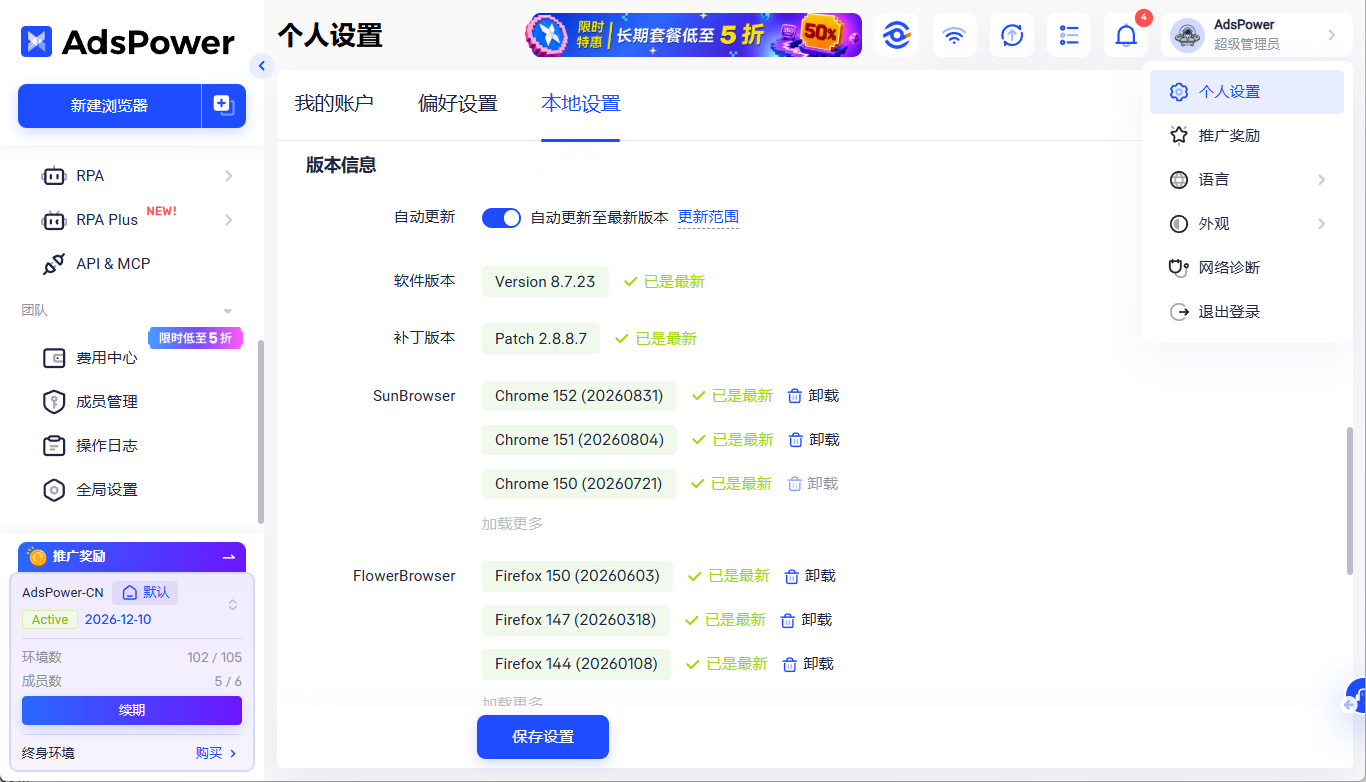The image size is (1366, 782).
Task: Expand the RPA Plus menu chevron
Action: point(229,220)
